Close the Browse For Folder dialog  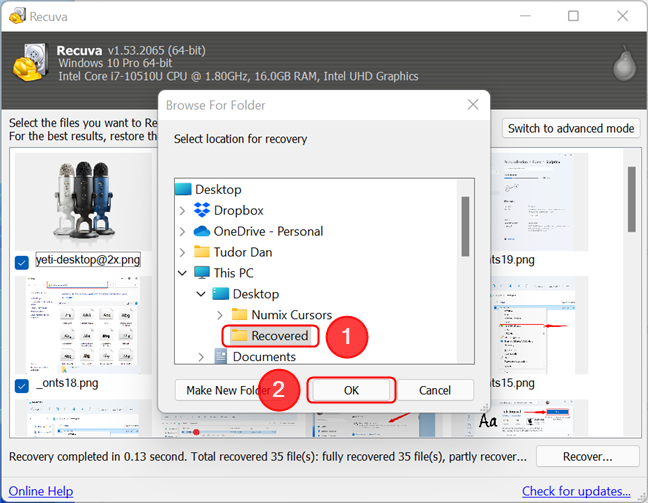[473, 105]
